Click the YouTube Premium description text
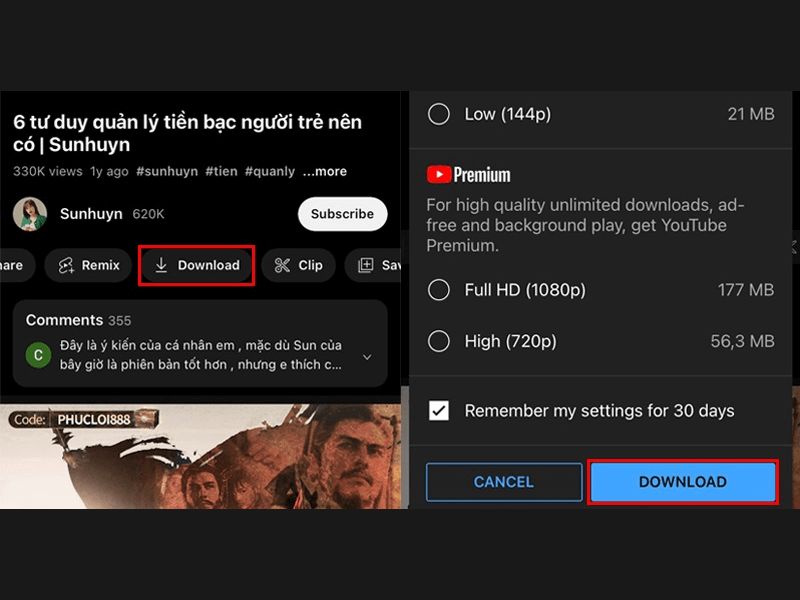This screenshot has width=800, height=600. coord(585,225)
